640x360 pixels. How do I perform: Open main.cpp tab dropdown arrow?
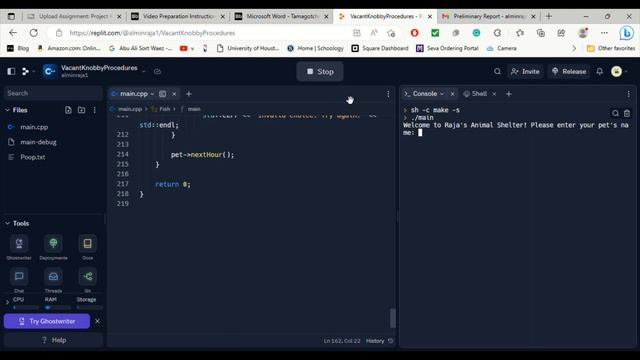pyautogui.click(x=152, y=94)
